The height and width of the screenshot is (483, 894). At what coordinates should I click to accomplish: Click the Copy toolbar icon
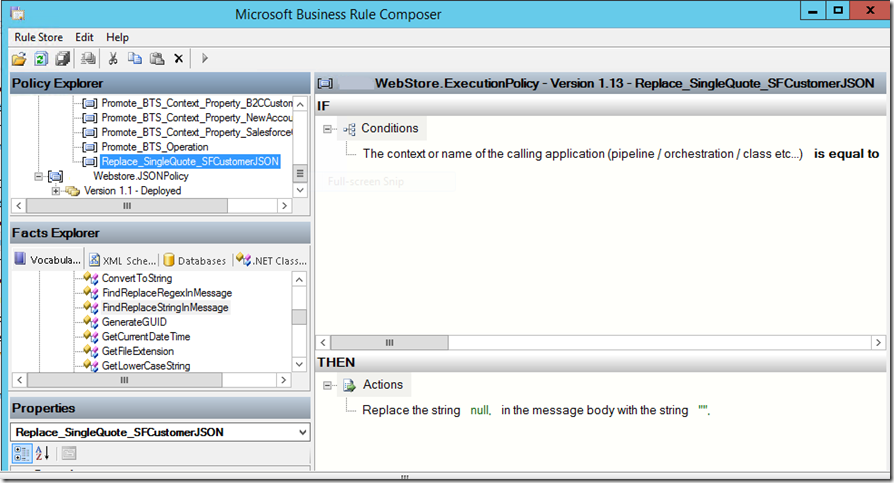(x=135, y=58)
